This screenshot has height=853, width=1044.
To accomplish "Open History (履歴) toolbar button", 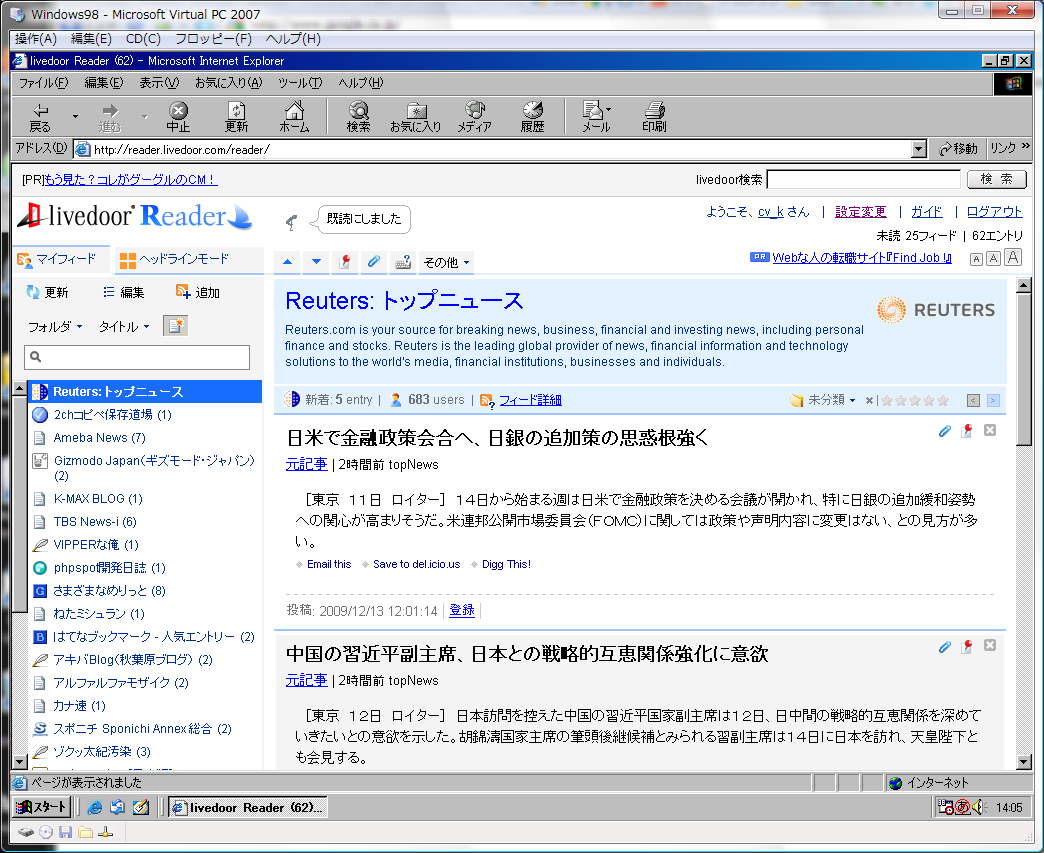I will 533,117.
